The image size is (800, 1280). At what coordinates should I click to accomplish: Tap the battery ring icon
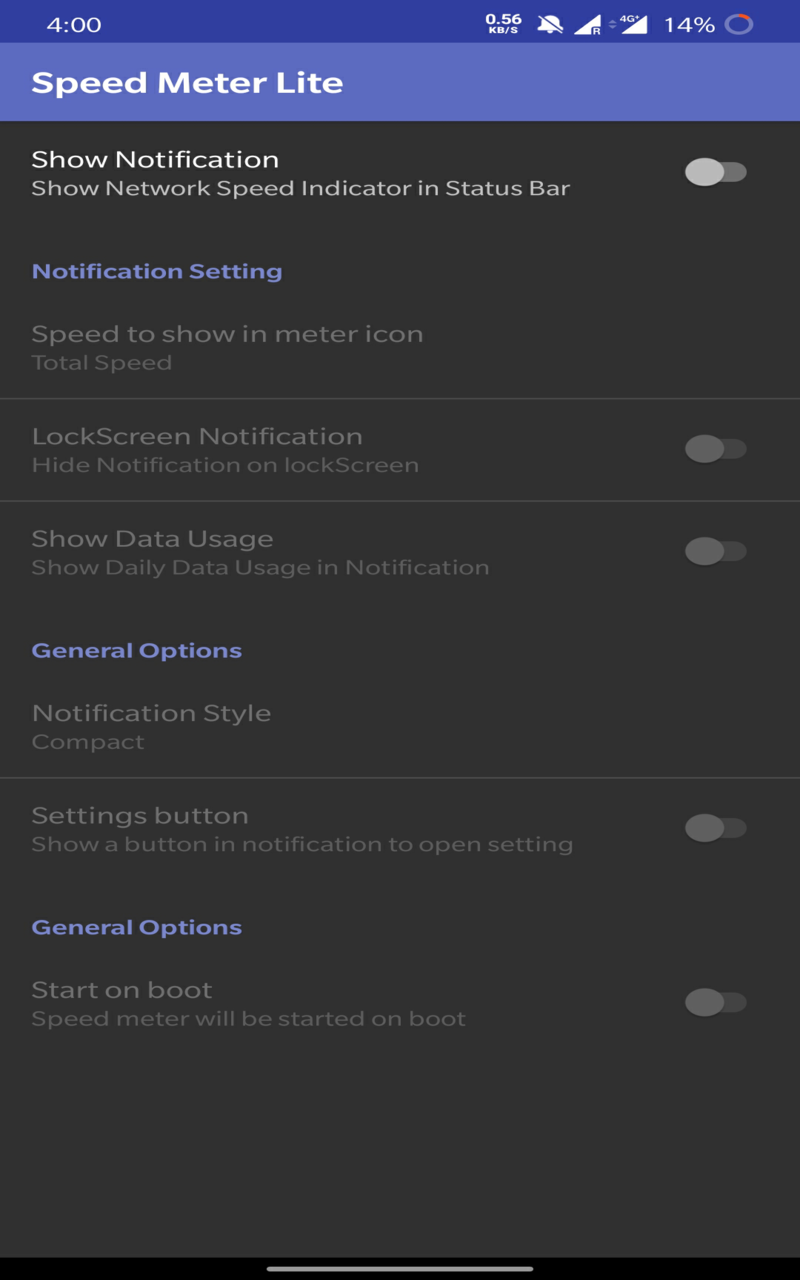click(739, 24)
